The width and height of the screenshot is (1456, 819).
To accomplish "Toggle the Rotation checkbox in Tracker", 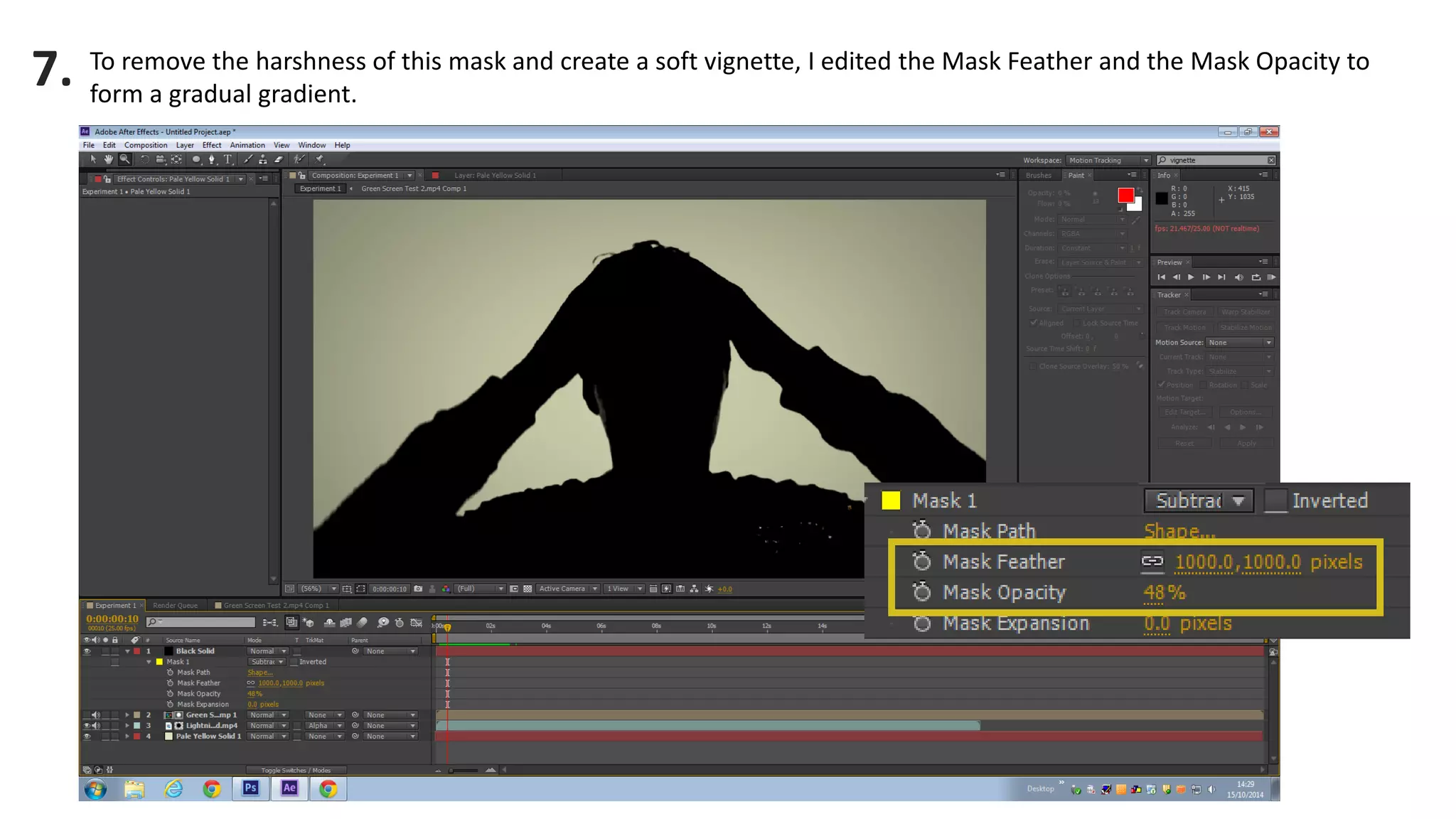I will [1203, 385].
